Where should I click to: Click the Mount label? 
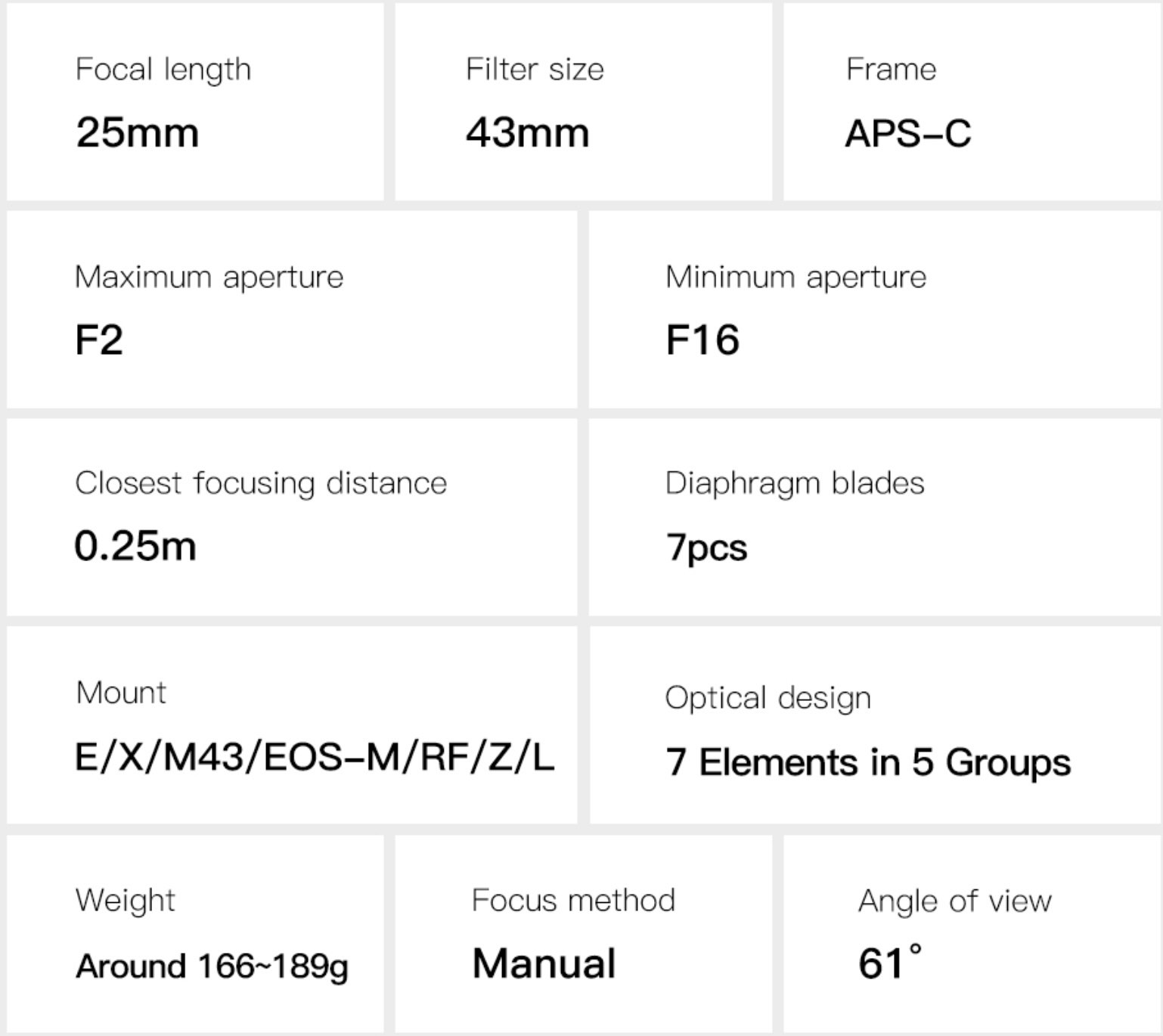coord(121,693)
